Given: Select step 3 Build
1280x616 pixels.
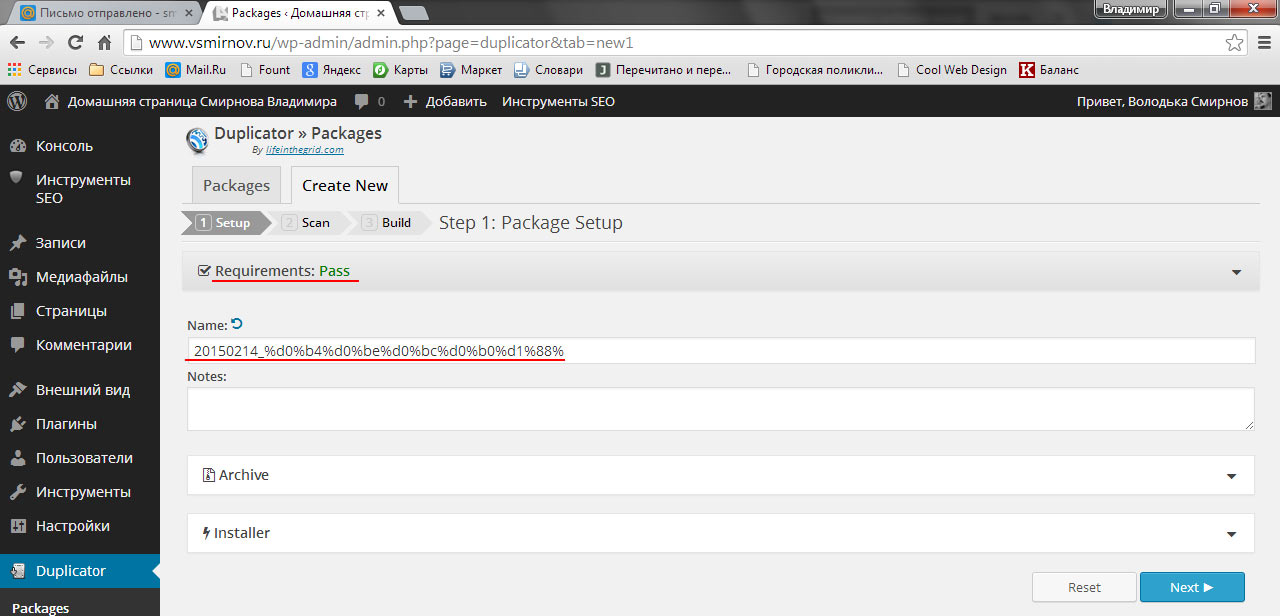Looking at the screenshot, I should click(x=388, y=223).
